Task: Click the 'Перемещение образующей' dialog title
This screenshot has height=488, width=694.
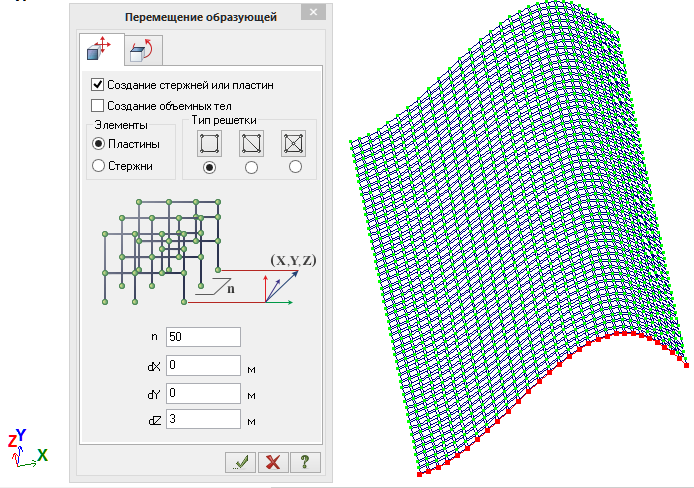Action: 200,17
